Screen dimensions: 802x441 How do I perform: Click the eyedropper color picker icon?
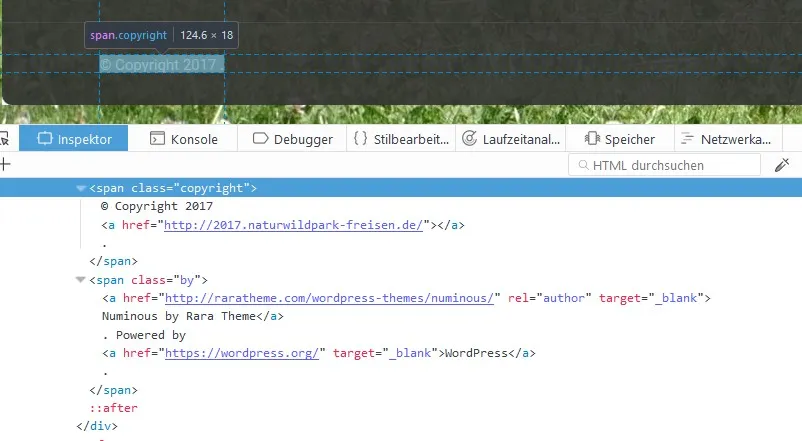click(x=782, y=165)
